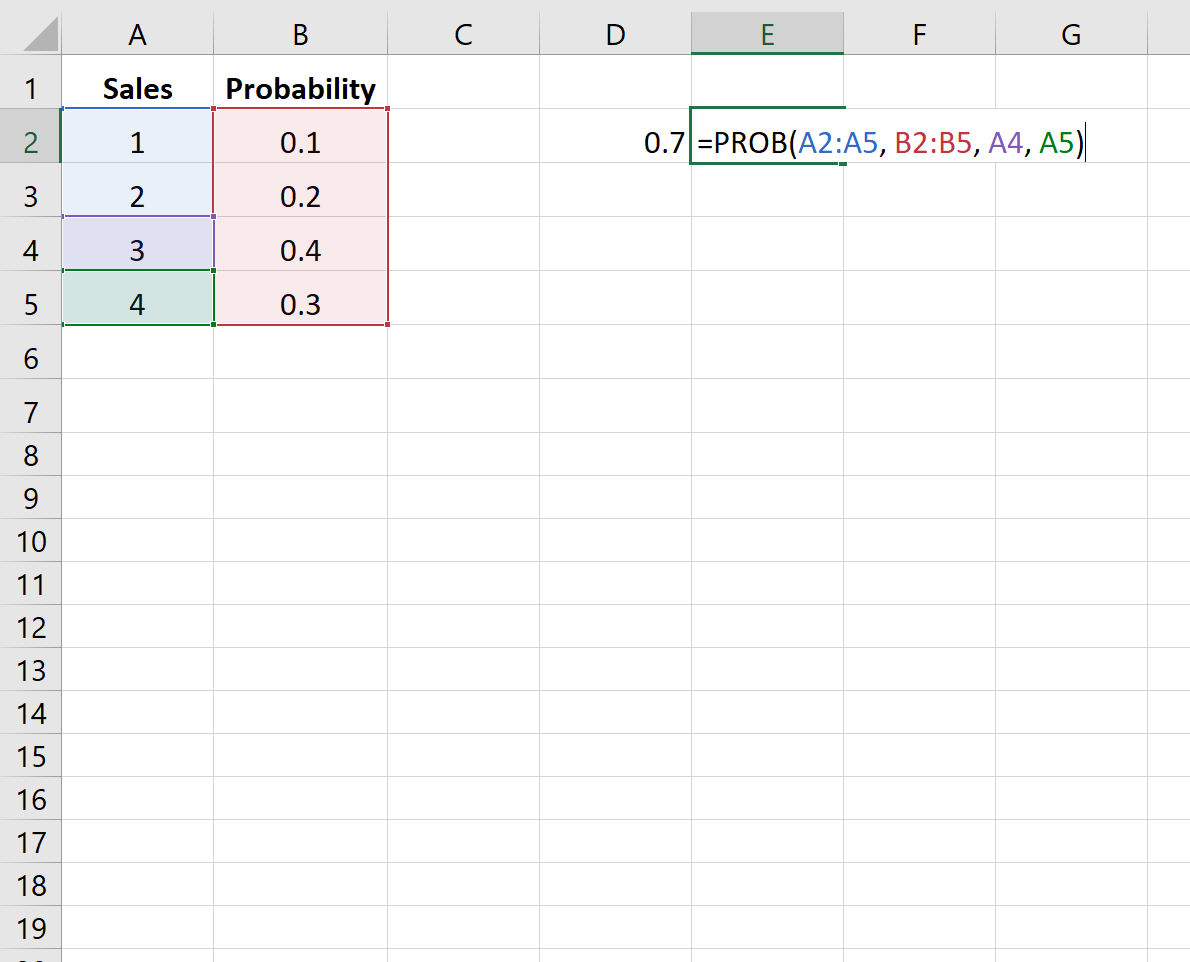Select column A header
The height and width of the screenshot is (962, 1190).
[137, 34]
